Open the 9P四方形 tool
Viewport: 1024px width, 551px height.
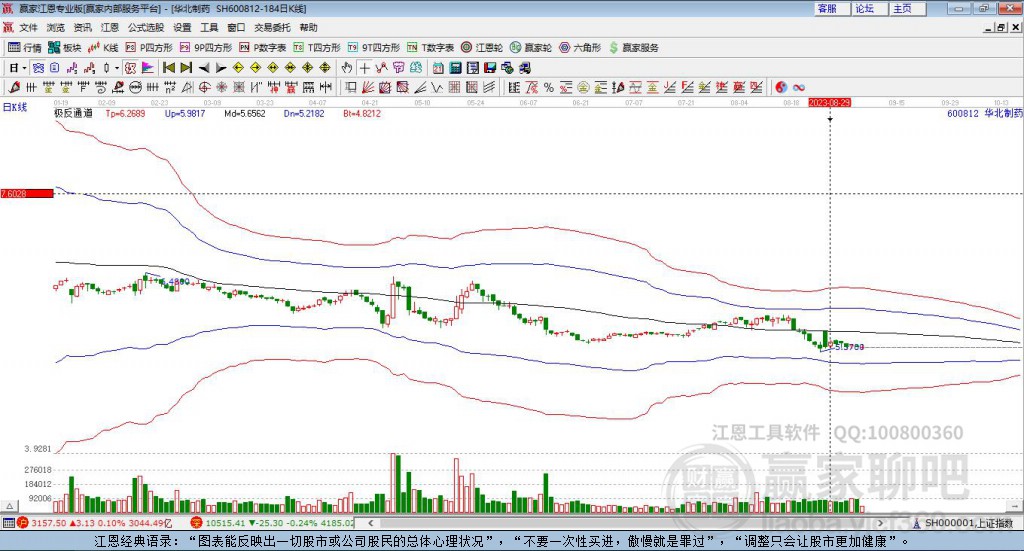coord(206,48)
